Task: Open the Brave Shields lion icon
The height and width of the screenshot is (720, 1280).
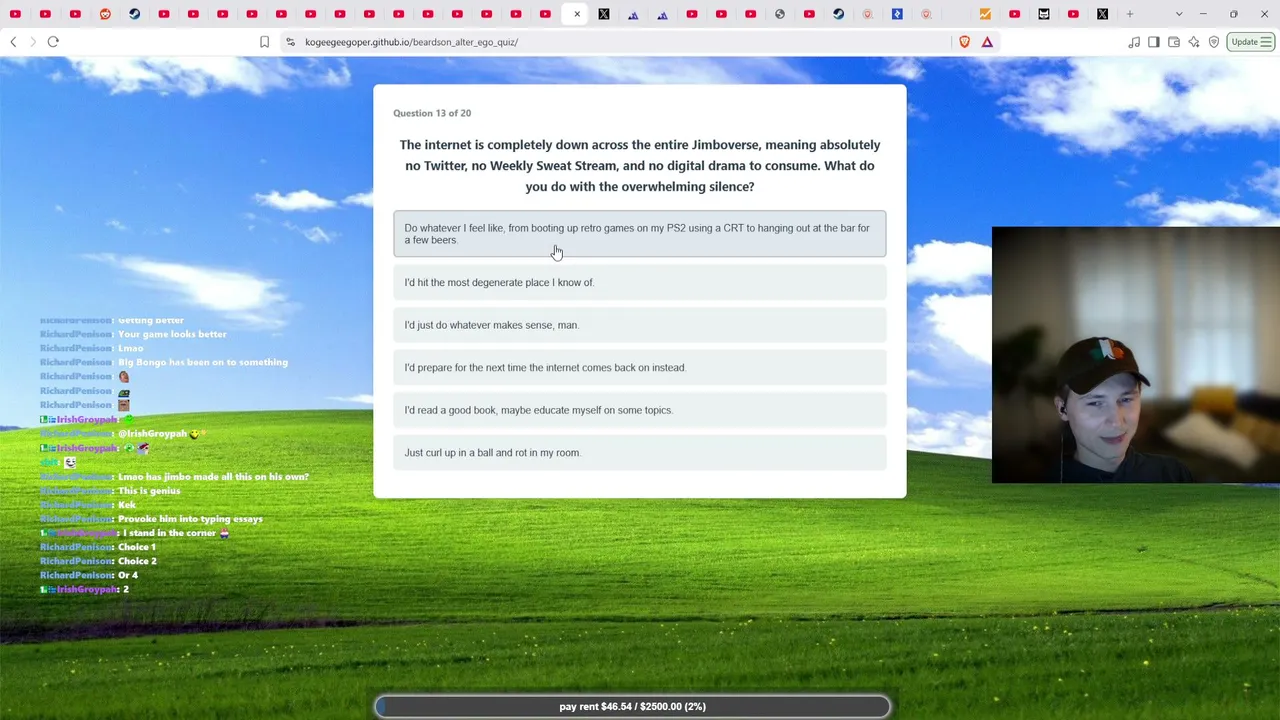Action: 964,42
